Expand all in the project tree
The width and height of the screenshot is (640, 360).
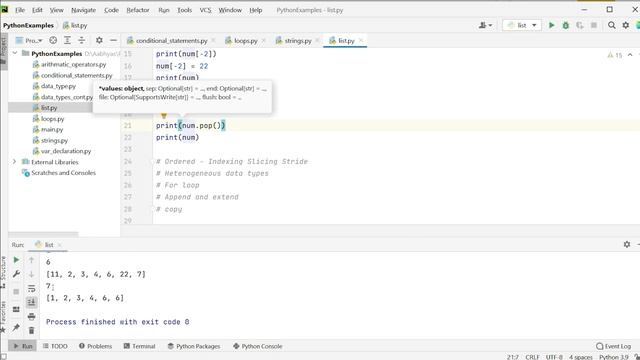(x=67, y=40)
